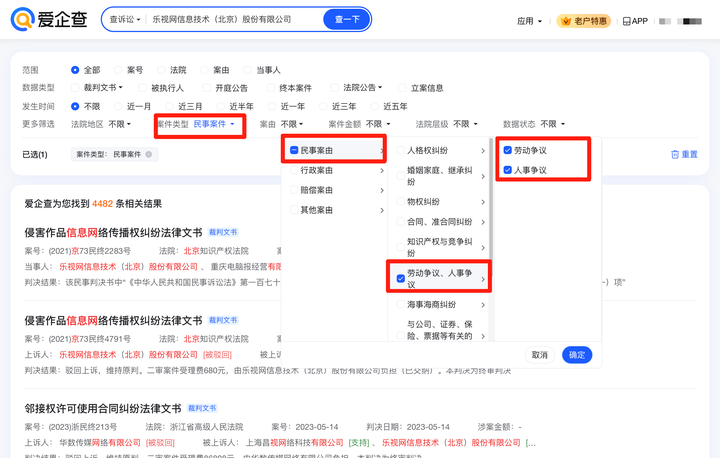The width and height of the screenshot is (720, 458).
Task: Click the 取消 cancel button
Action: [540, 355]
